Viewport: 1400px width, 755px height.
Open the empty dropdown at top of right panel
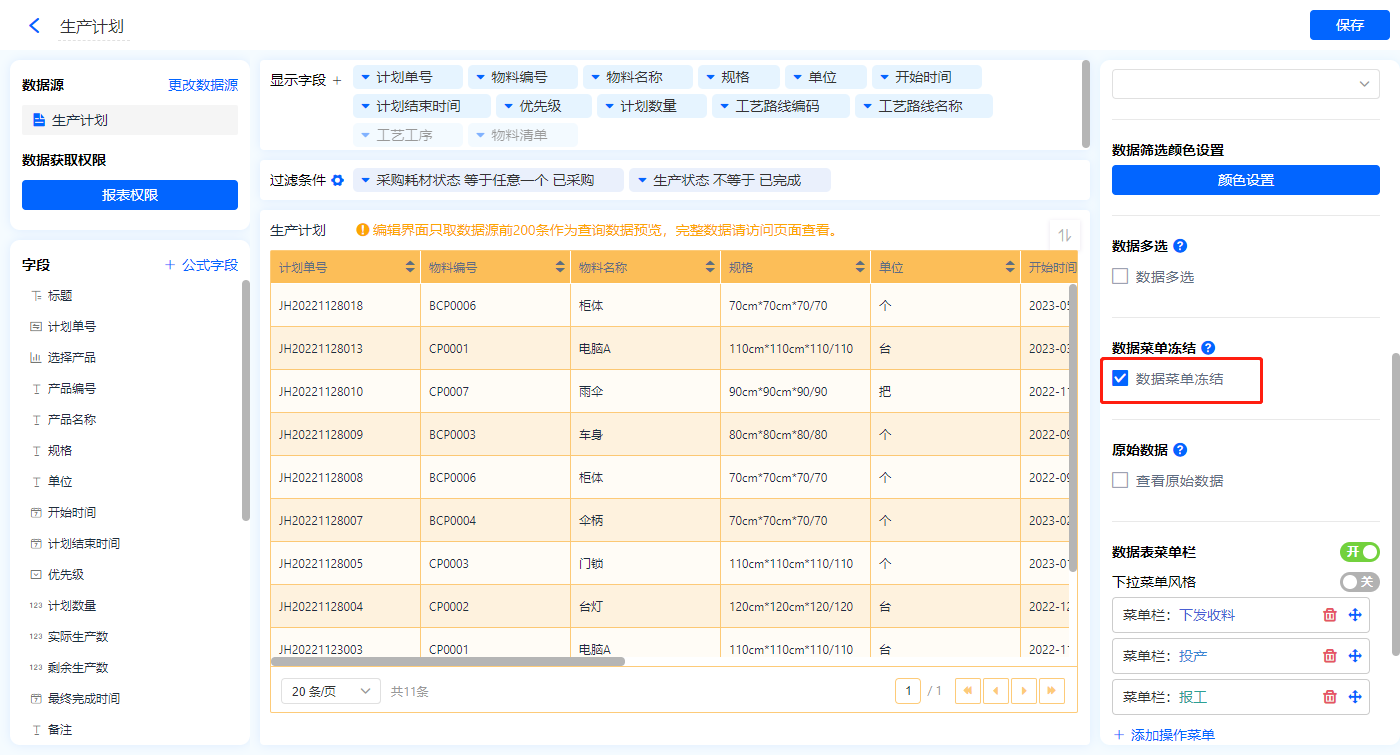point(1245,84)
